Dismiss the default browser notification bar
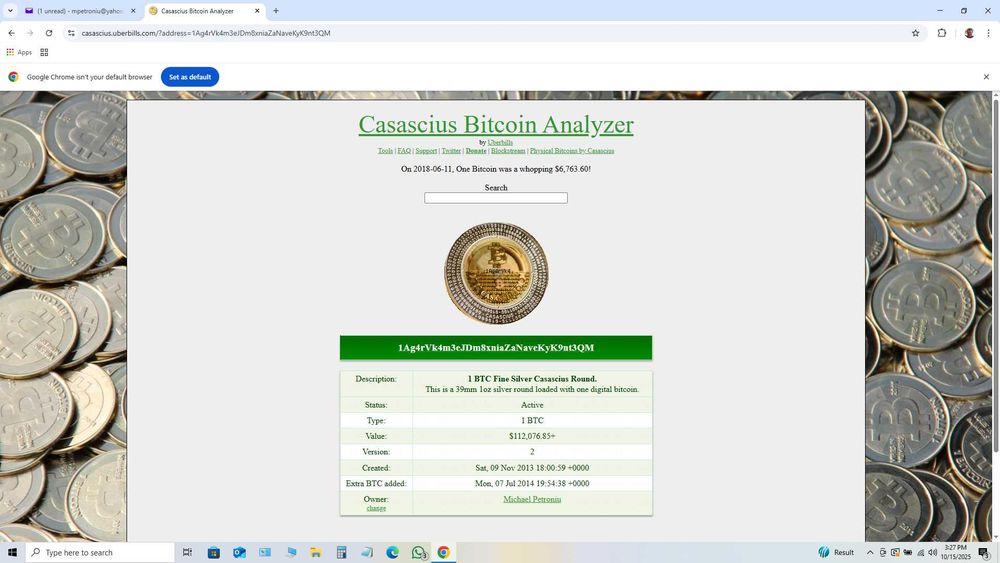This screenshot has height=563, width=1000. pyautogui.click(x=986, y=77)
